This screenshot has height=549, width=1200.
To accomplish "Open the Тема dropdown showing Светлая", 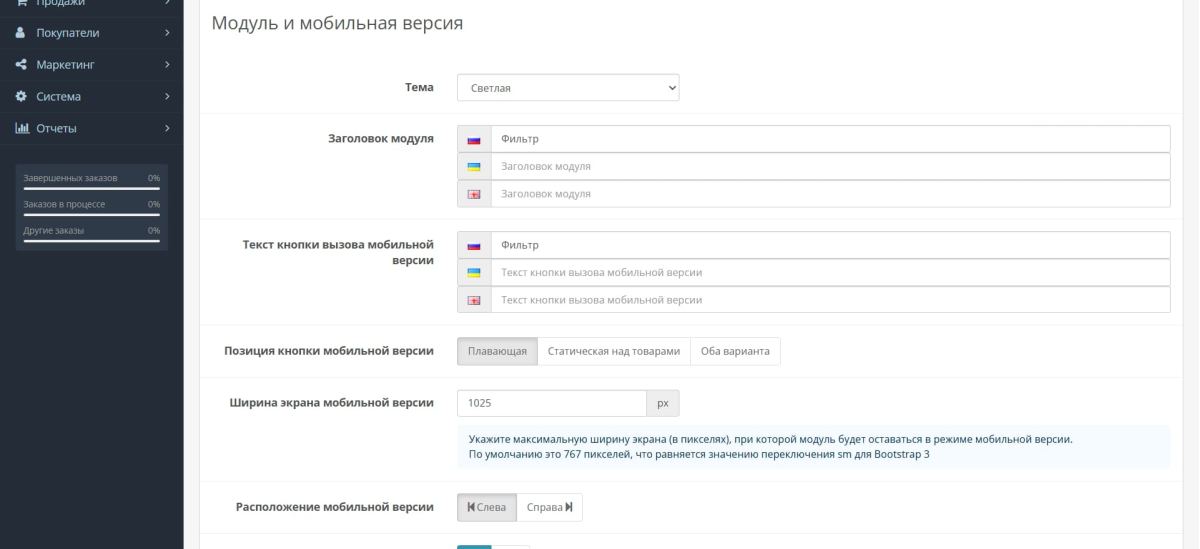I will tap(569, 88).
